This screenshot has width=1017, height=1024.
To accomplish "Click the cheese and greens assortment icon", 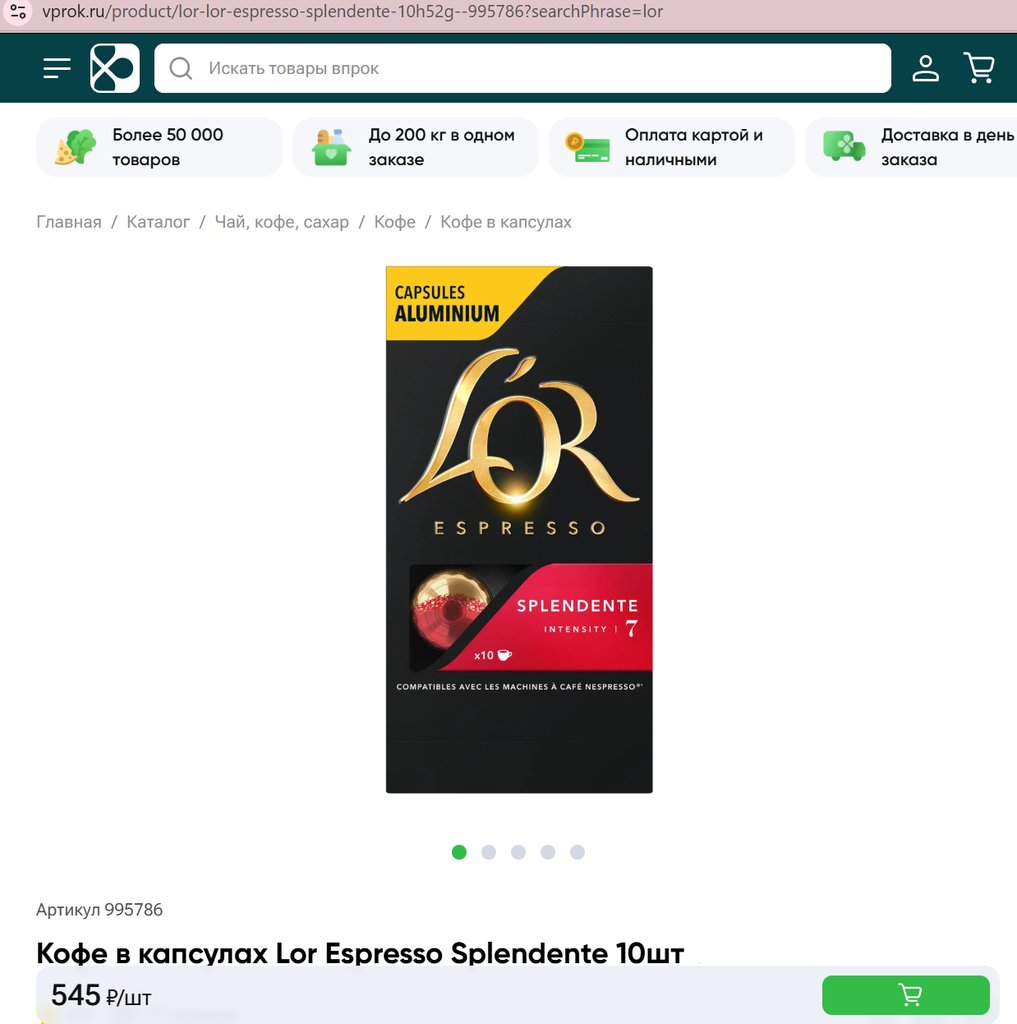I will [75, 147].
